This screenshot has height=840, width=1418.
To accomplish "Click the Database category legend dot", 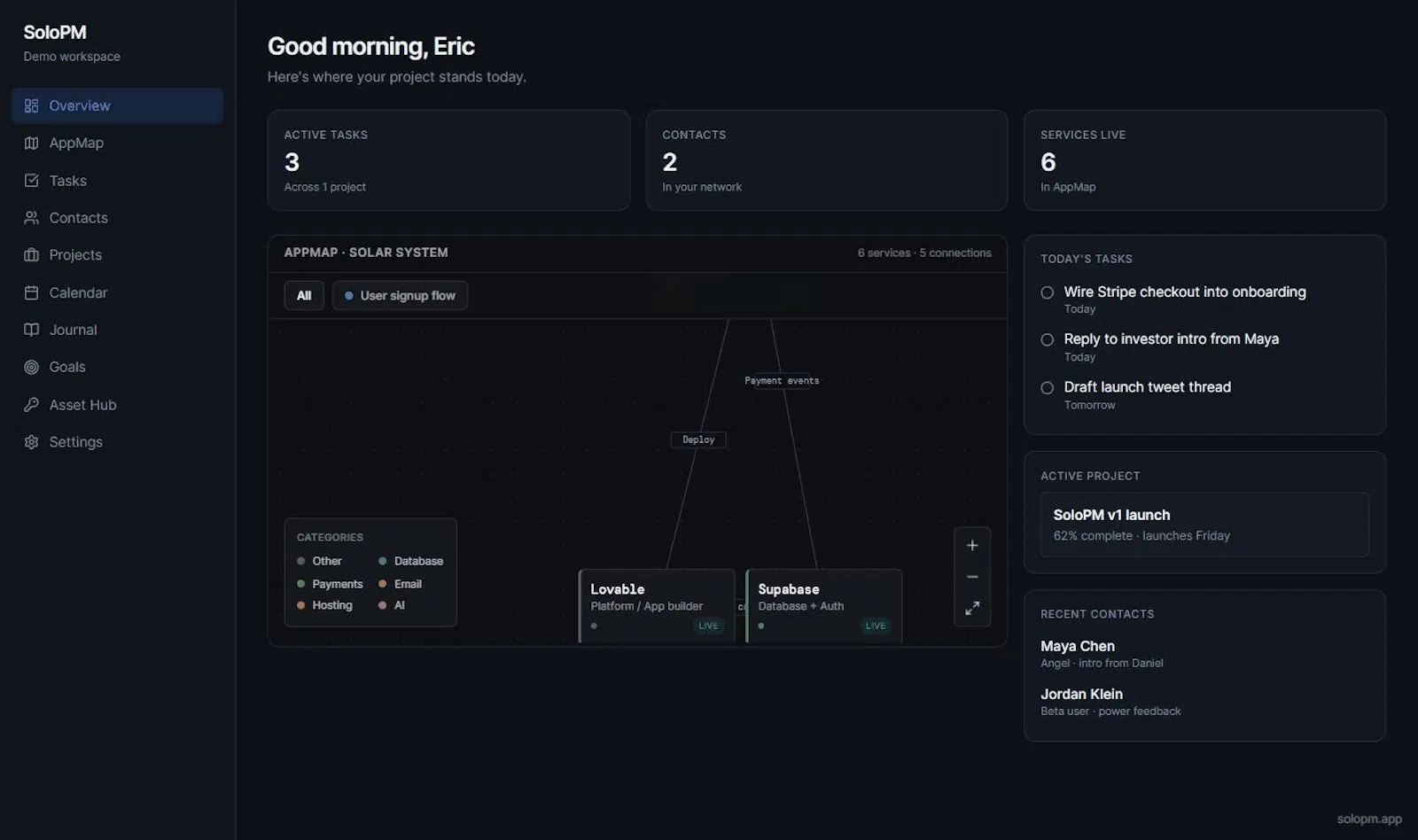I will pyautogui.click(x=383, y=561).
